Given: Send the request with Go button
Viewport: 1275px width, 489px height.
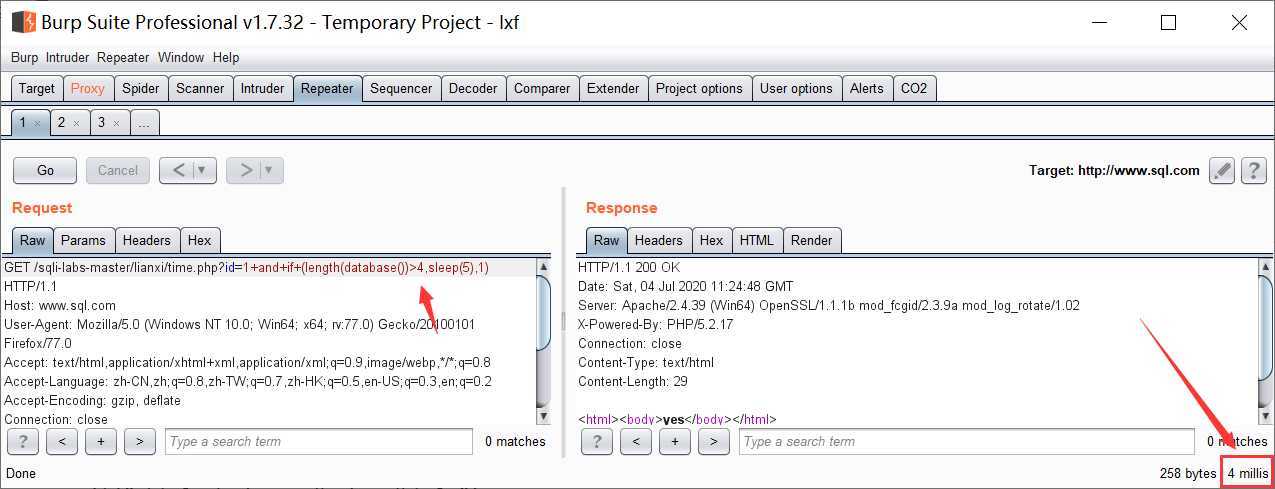Looking at the screenshot, I should (x=46, y=170).
